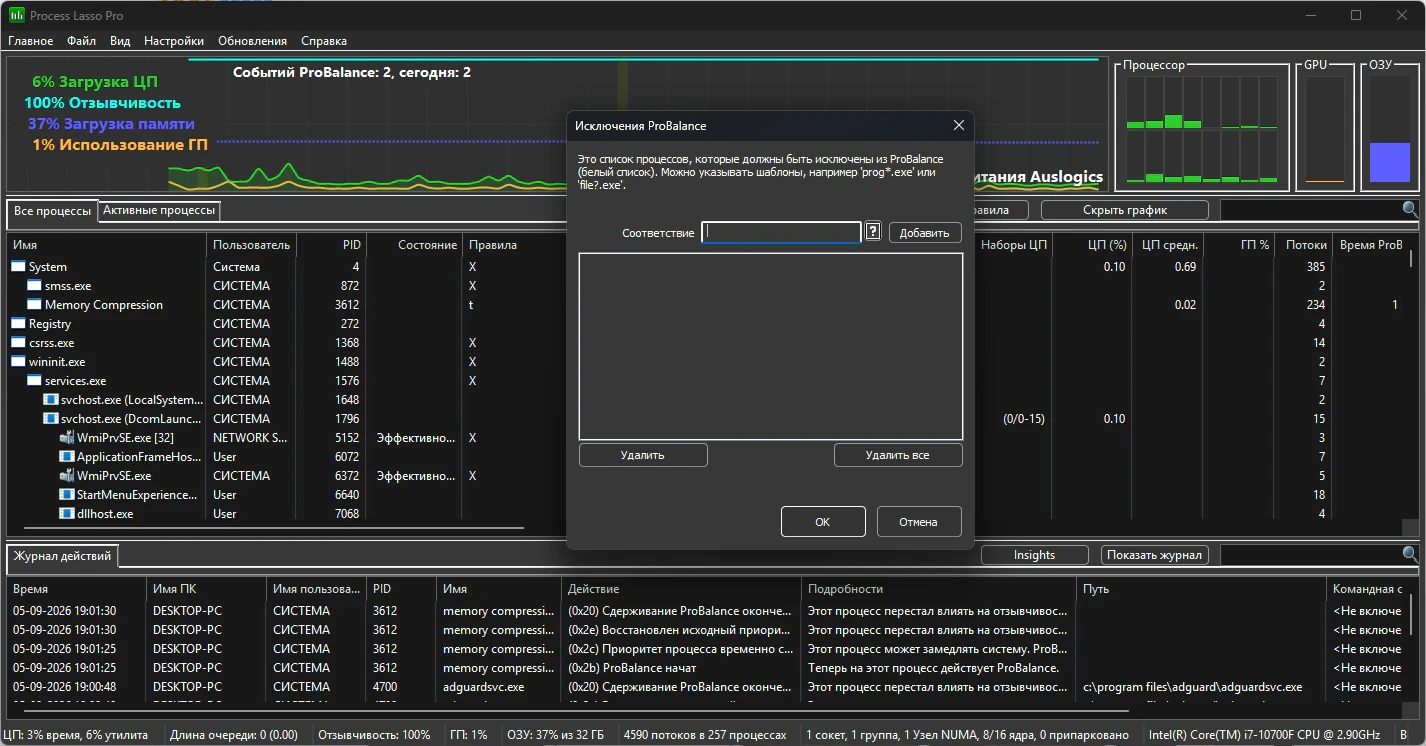
Task: Click the svchost.exe (LocalSystem...) icon
Action: (x=50, y=400)
